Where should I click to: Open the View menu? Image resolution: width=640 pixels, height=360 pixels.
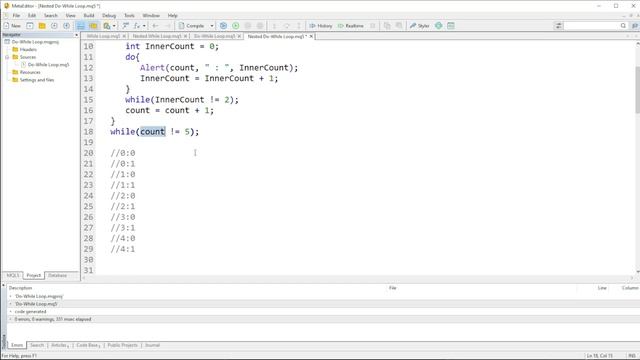point(71,16)
